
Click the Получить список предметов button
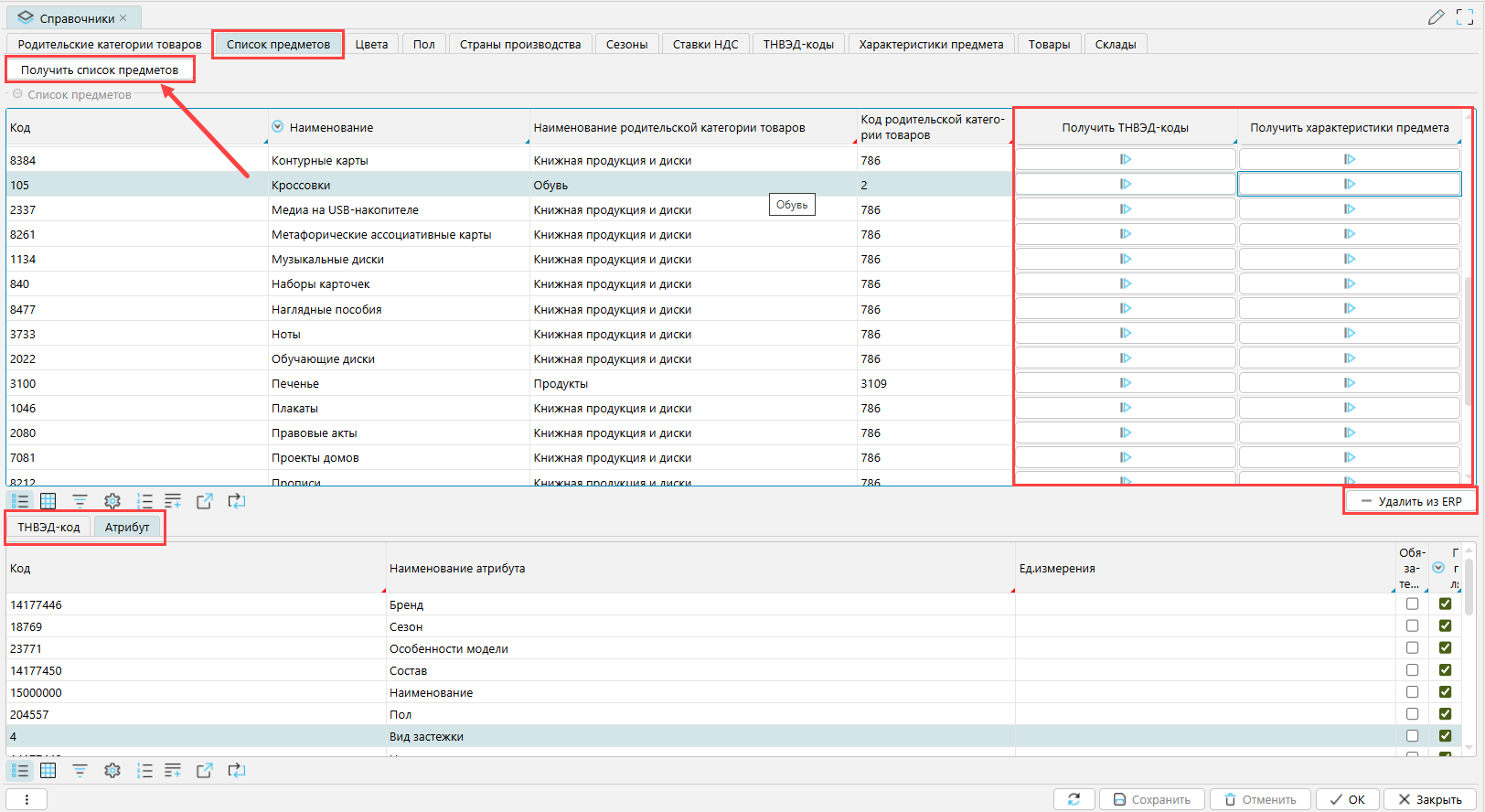(x=100, y=69)
